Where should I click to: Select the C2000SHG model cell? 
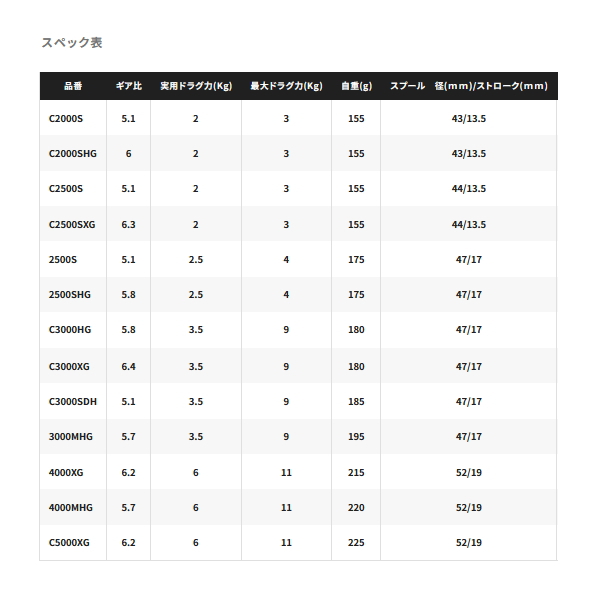(73, 154)
